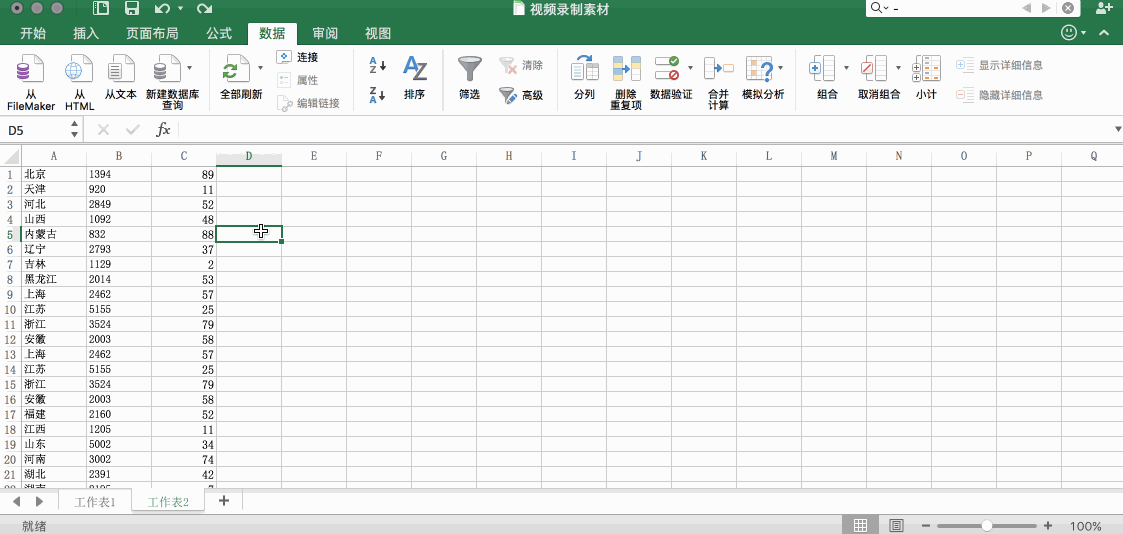Click the Undo arrow
This screenshot has height=534, width=1123.
(162, 9)
